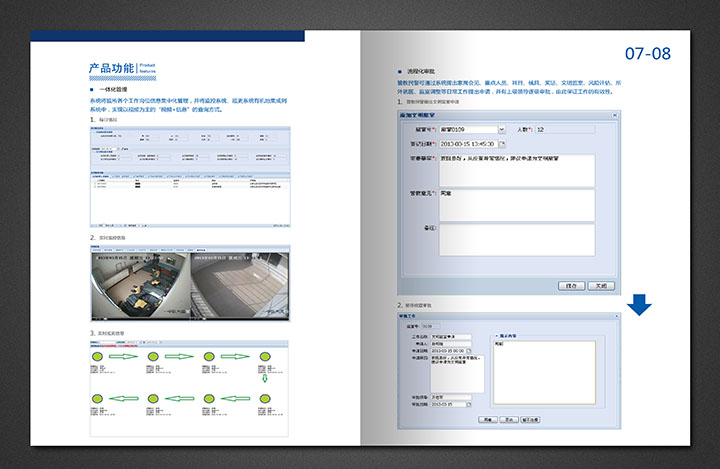Click the small green down arrow in patrol map
The height and width of the screenshot is (469, 720).
(265, 378)
